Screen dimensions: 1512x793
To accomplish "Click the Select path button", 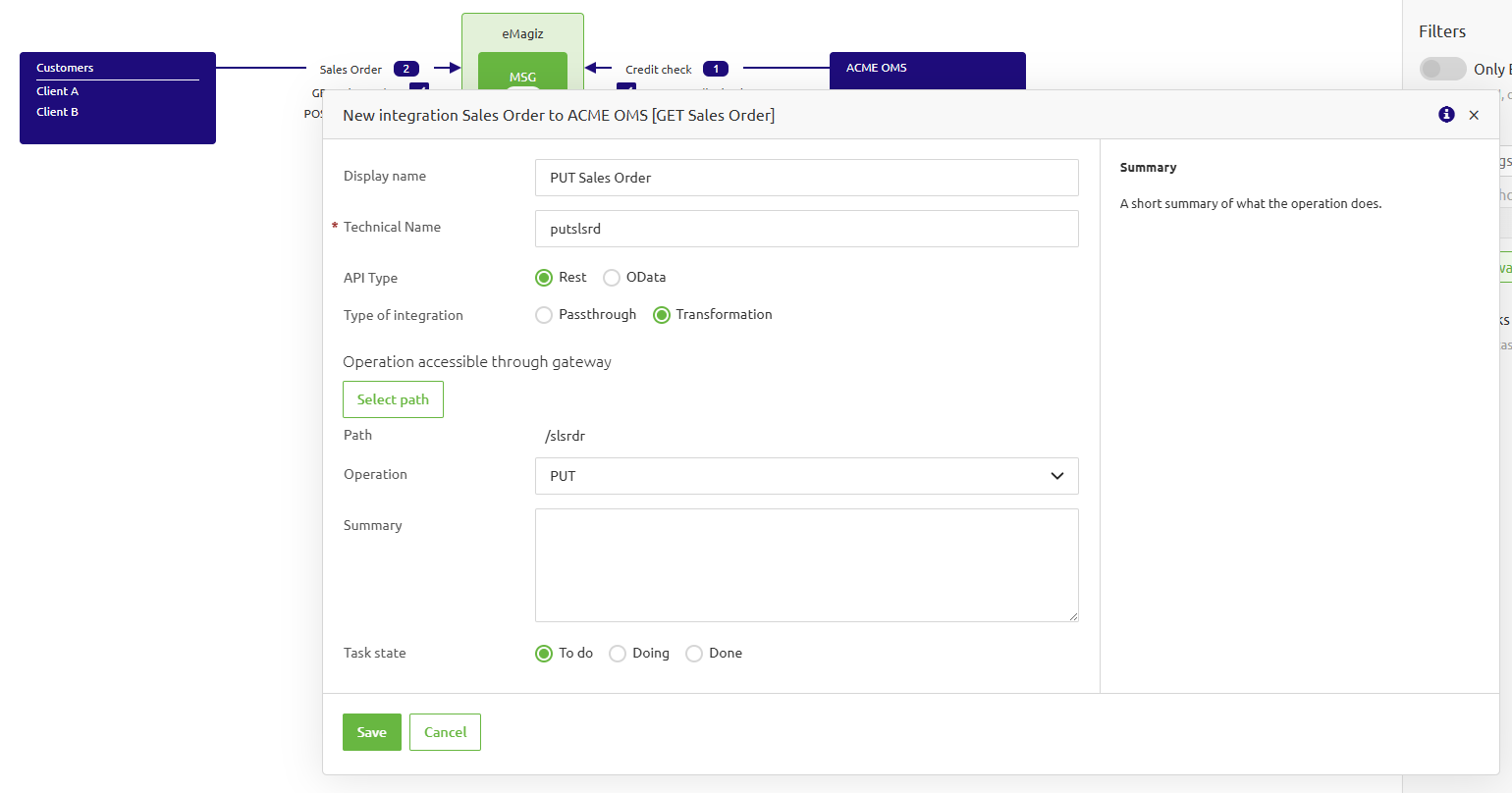I will tap(393, 399).
